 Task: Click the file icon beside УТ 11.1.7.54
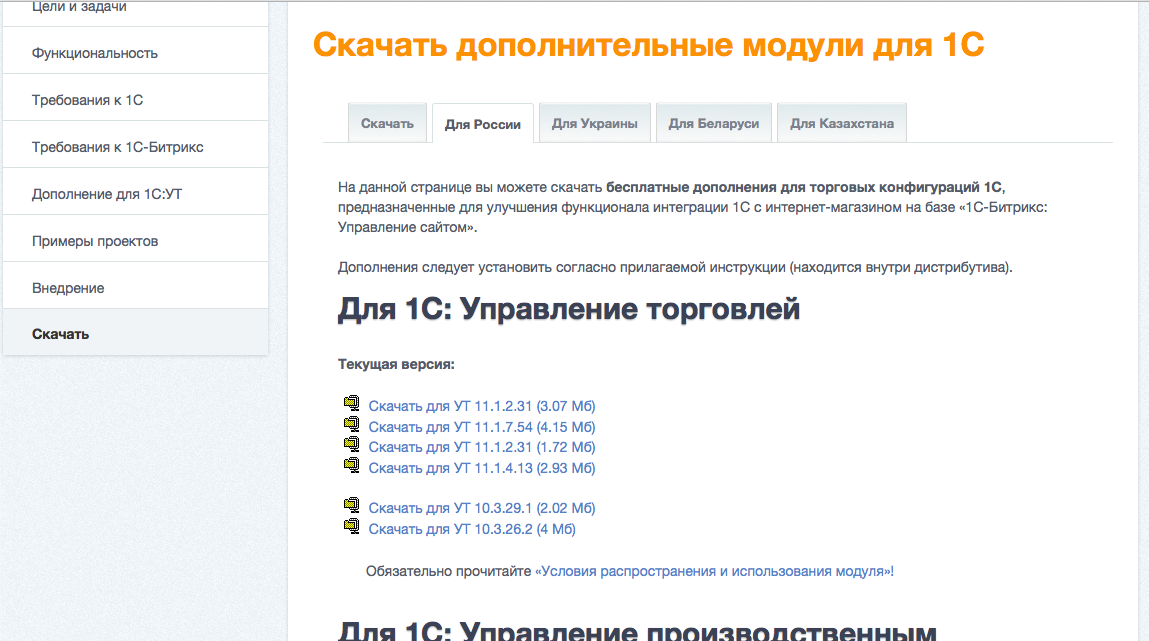tap(351, 425)
